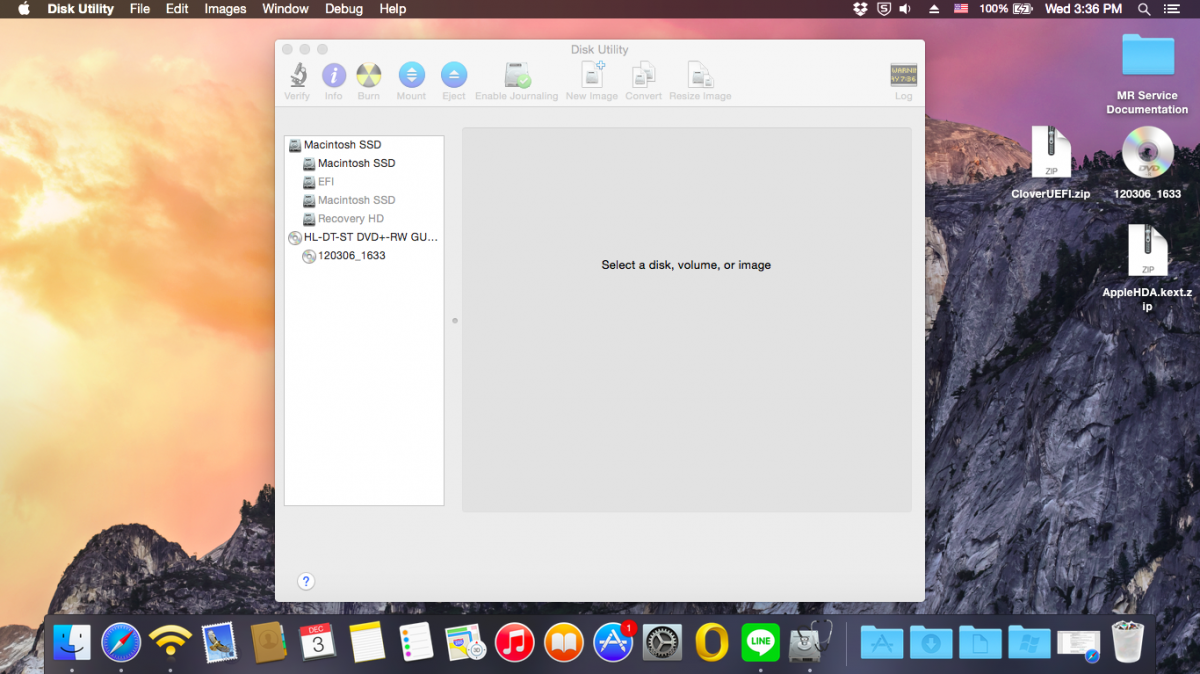Select the EFI partition in sidebar
This screenshot has height=674, width=1200.
326,182
